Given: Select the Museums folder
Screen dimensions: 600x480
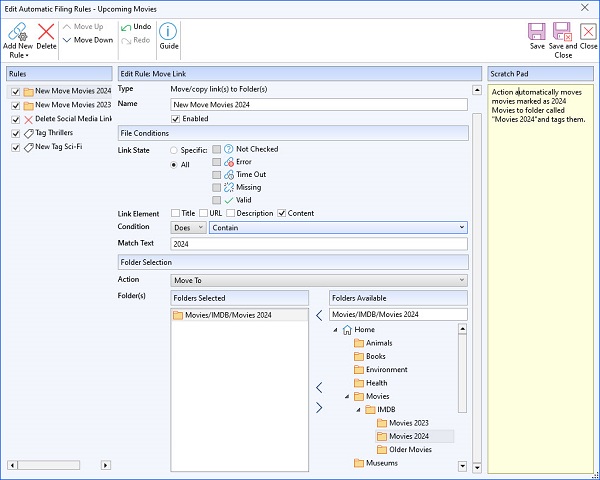Looking at the screenshot, I should point(376,463).
